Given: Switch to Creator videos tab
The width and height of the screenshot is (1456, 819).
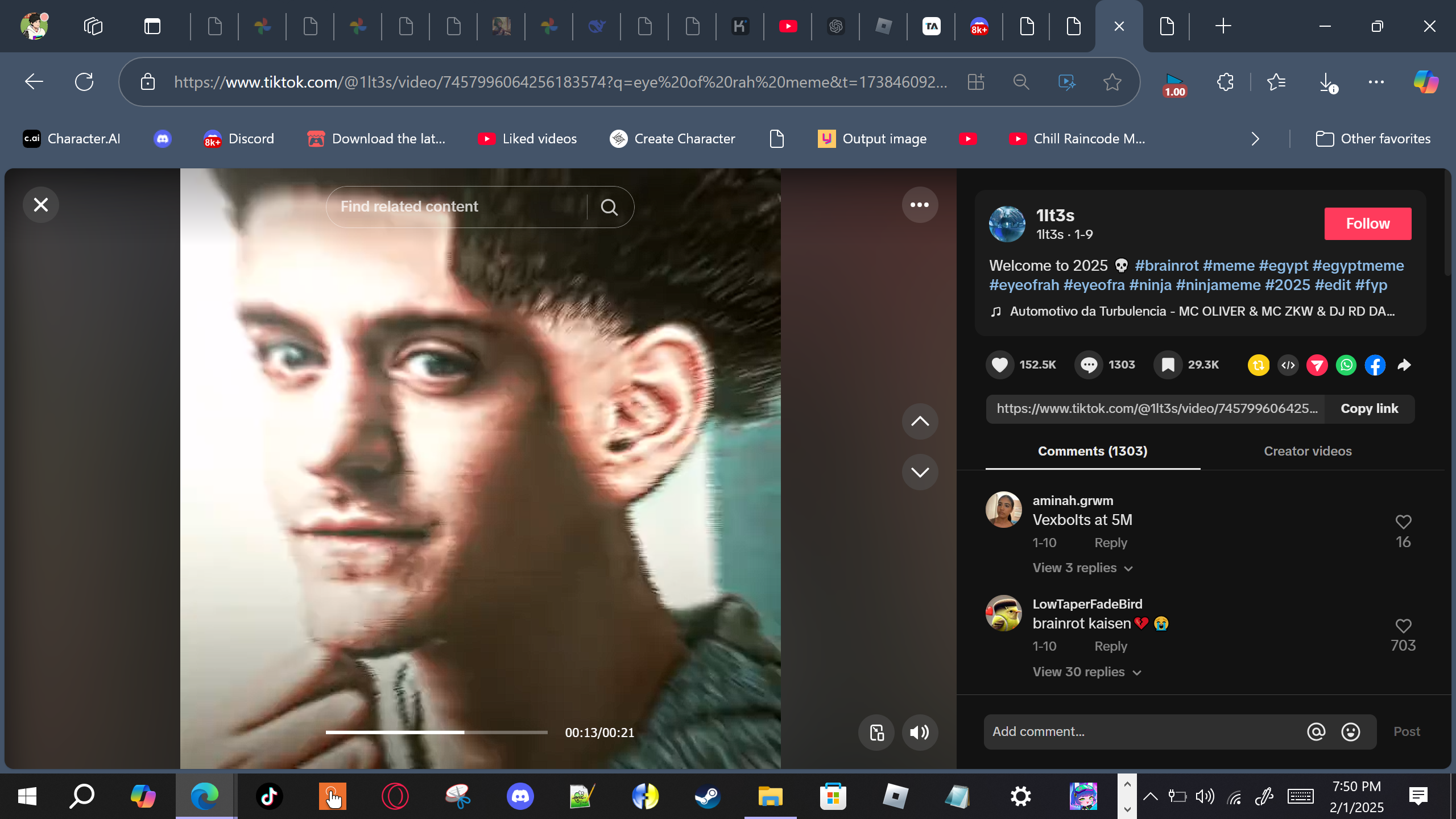Looking at the screenshot, I should point(1308,451).
